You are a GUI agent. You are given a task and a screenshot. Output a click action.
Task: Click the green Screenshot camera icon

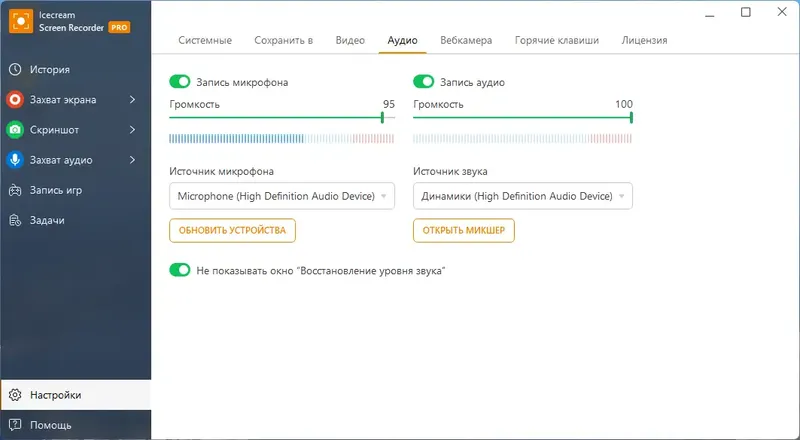15,130
